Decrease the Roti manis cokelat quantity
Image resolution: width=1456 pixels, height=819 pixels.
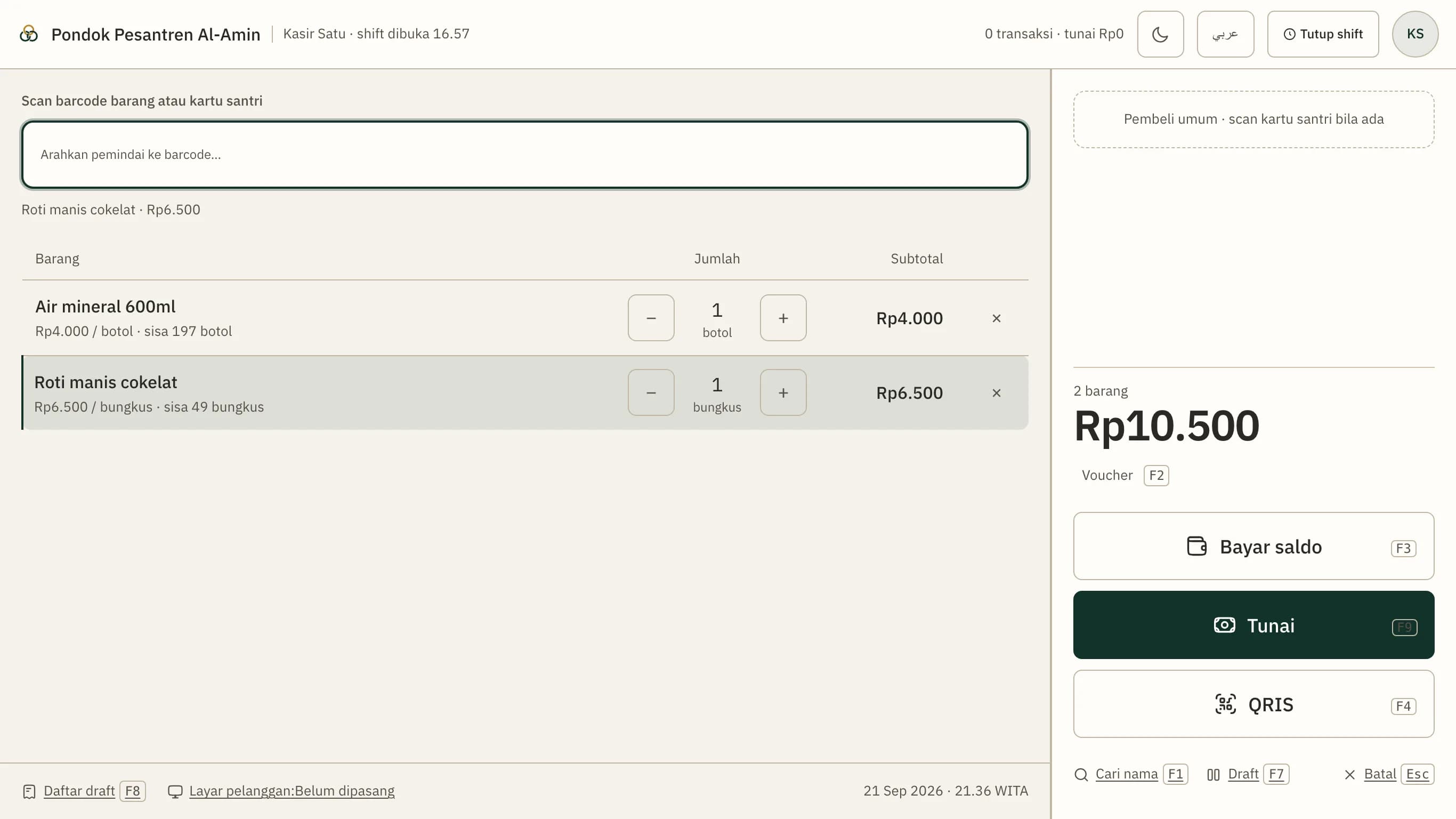[651, 392]
